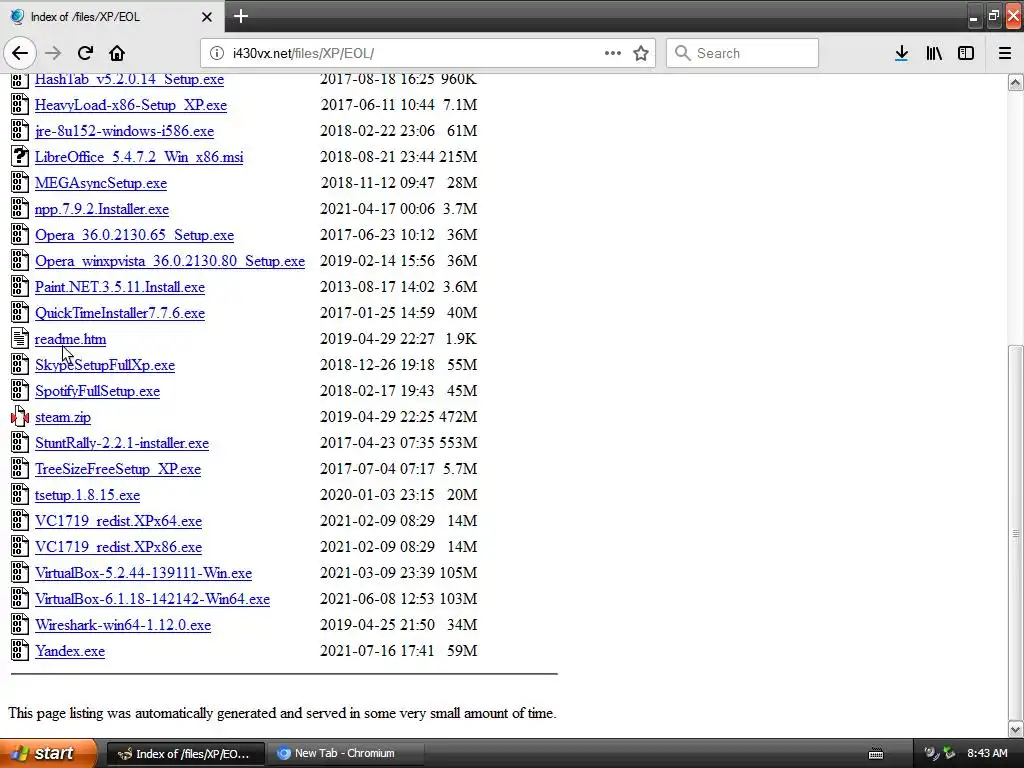Select the Index of /files/XP/EOL tab

(112, 16)
